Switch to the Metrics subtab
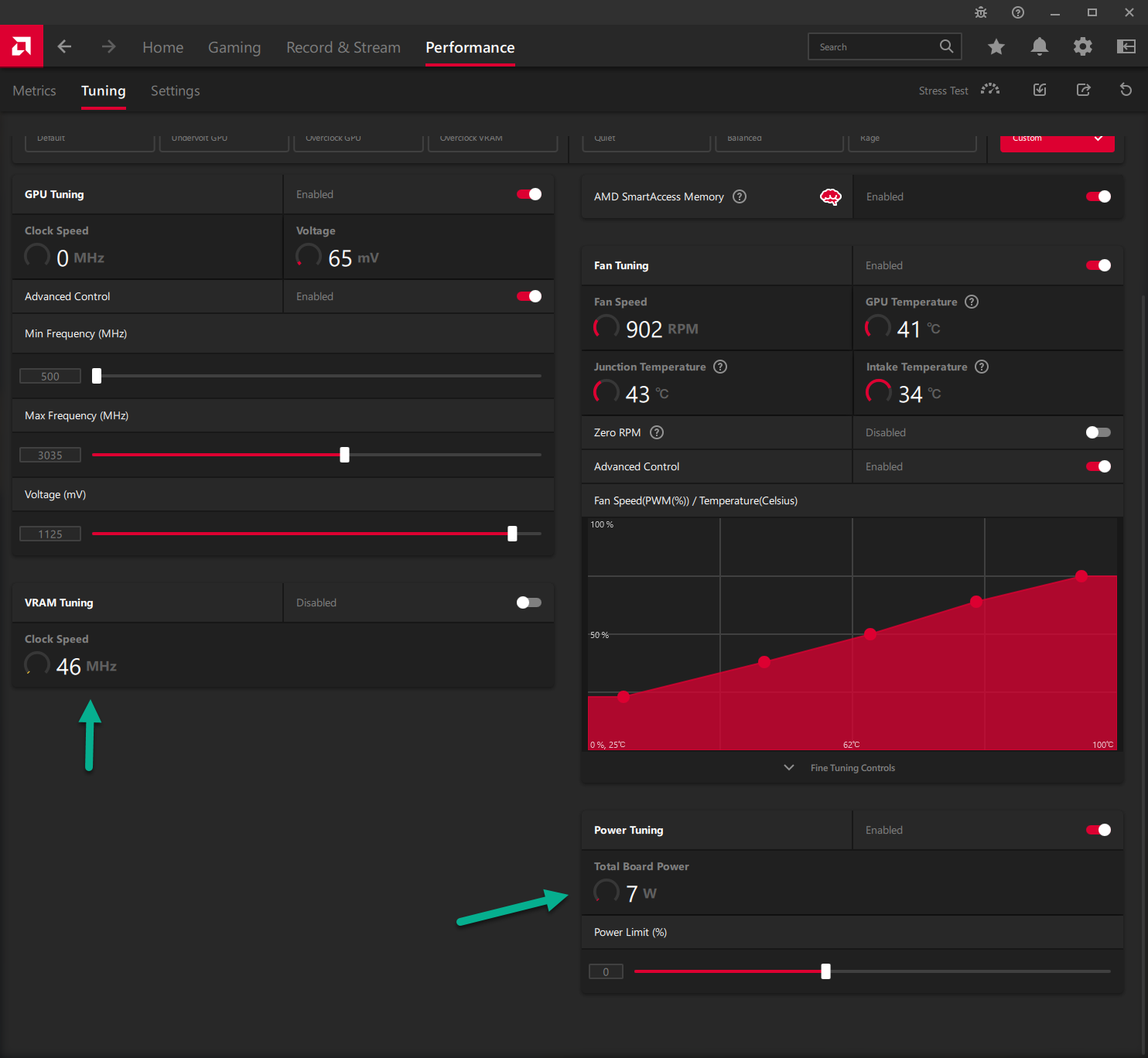 [x=34, y=90]
